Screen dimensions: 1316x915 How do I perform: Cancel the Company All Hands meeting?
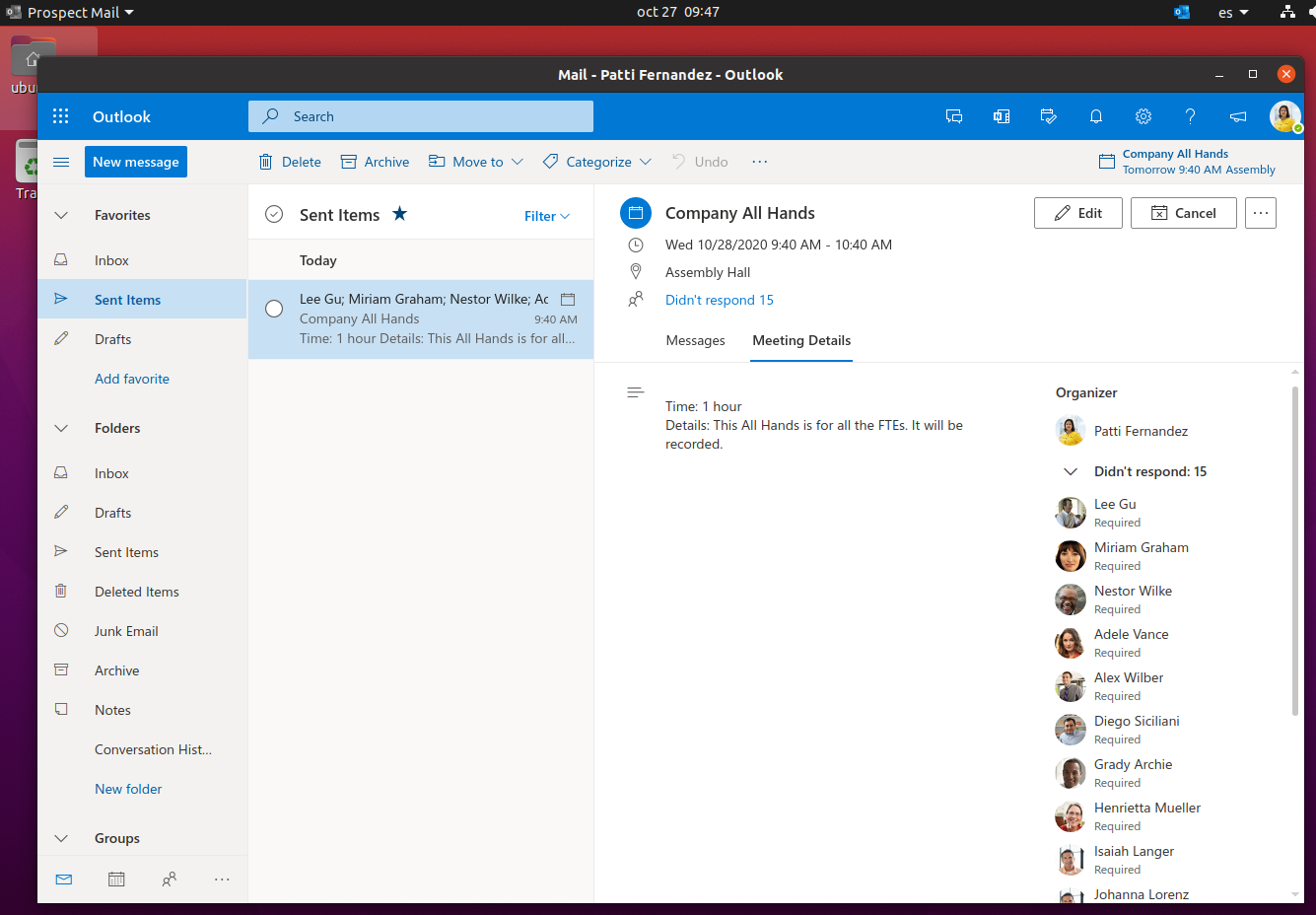[1183, 212]
